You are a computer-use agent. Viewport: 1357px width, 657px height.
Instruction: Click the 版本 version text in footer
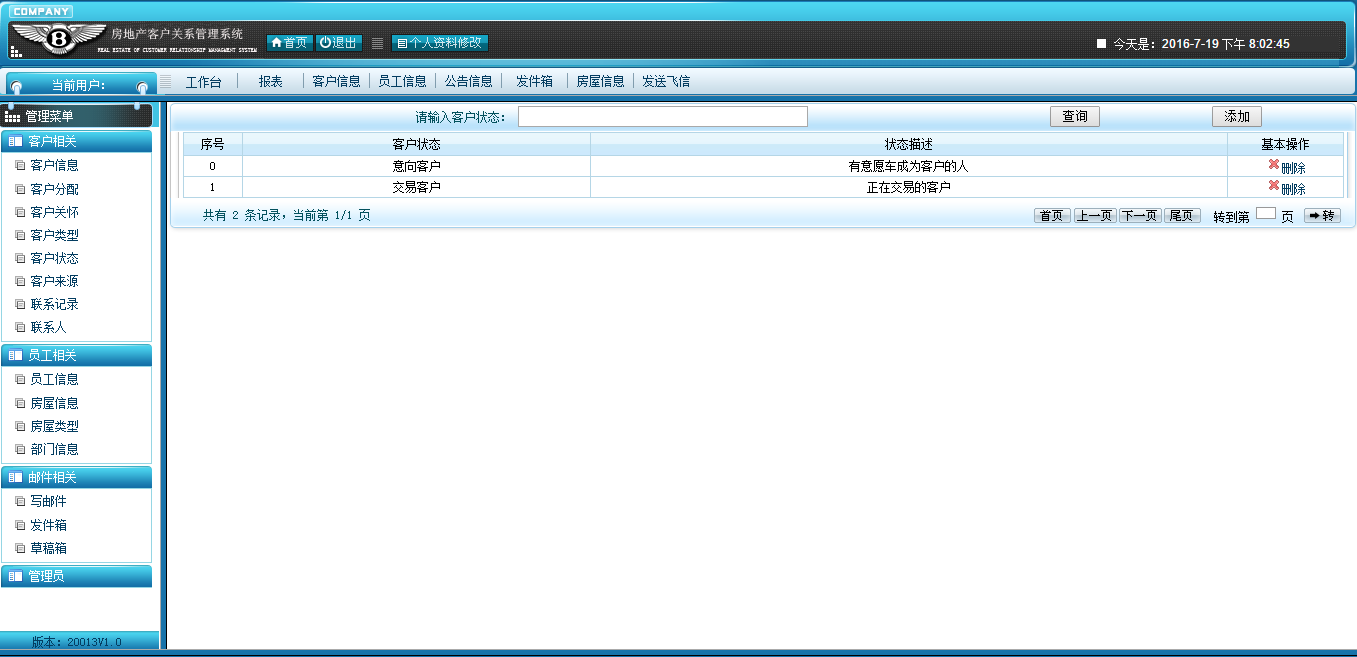coord(77,642)
